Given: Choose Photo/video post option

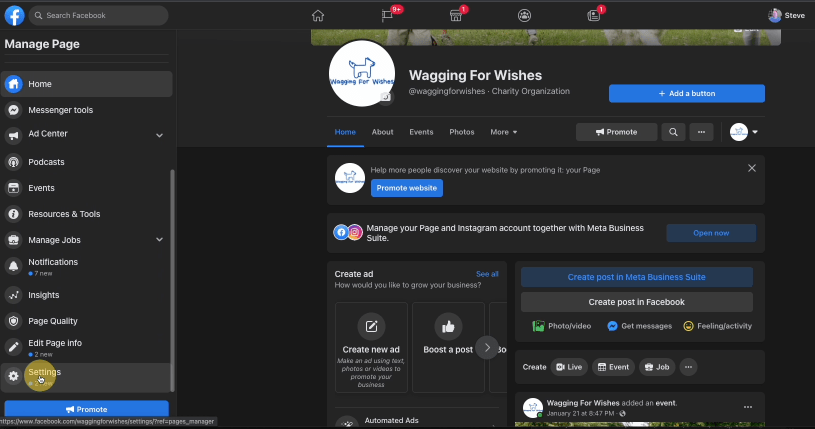Looking at the screenshot, I should [562, 326].
